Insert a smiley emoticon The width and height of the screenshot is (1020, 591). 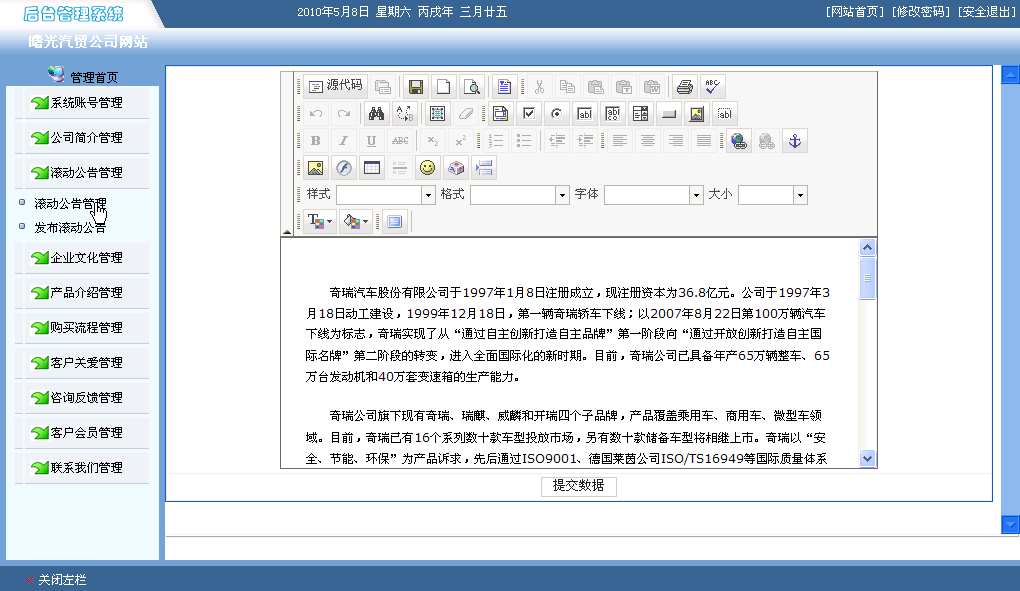(427, 168)
